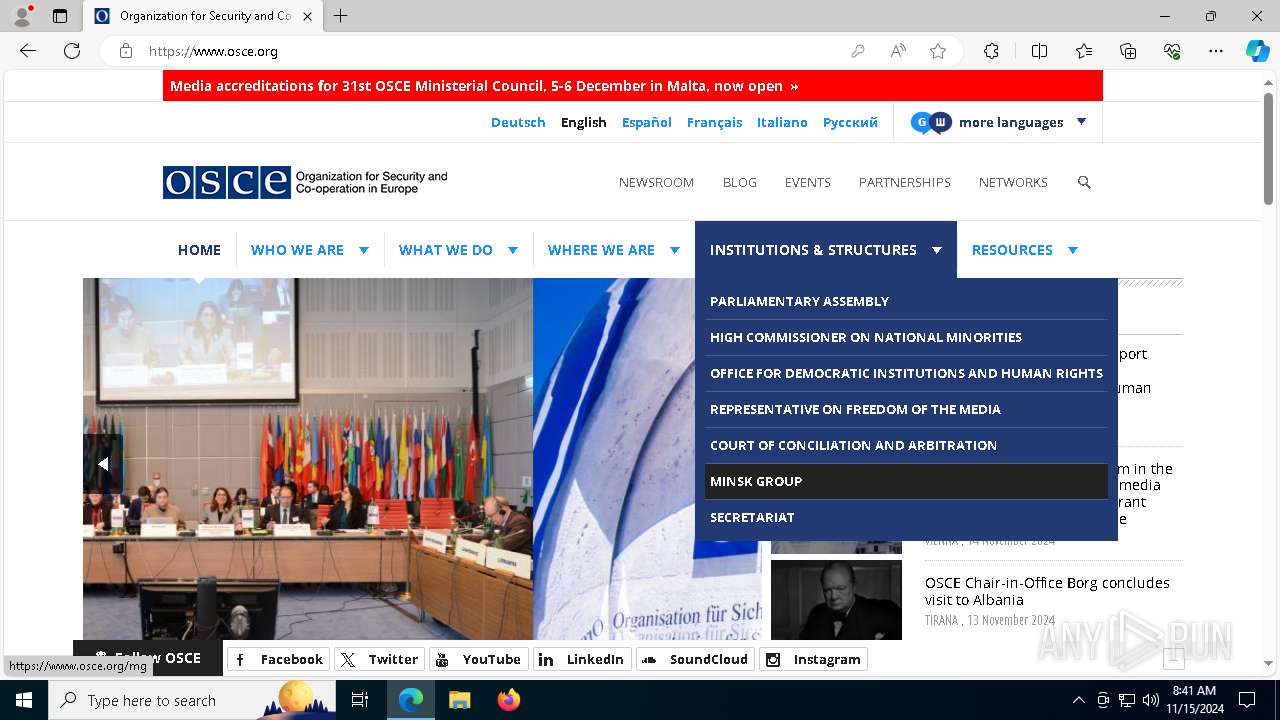Open OSCE LinkedIn page
The image size is (1280, 720).
581,659
